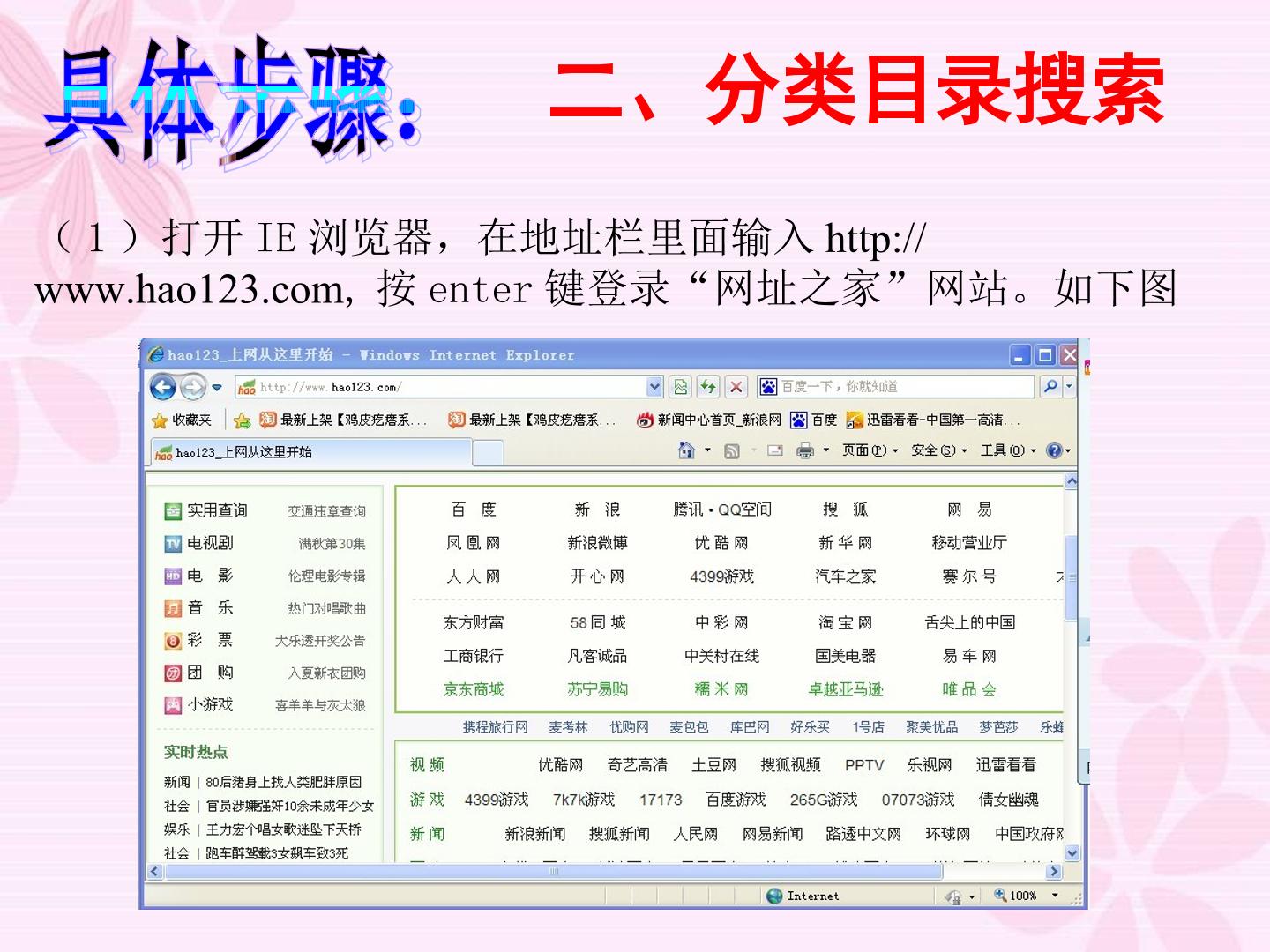Viewport: 1270px width, 952px height.
Task: Select the hao123_上网从这里开始 tab
Action: click(x=311, y=452)
